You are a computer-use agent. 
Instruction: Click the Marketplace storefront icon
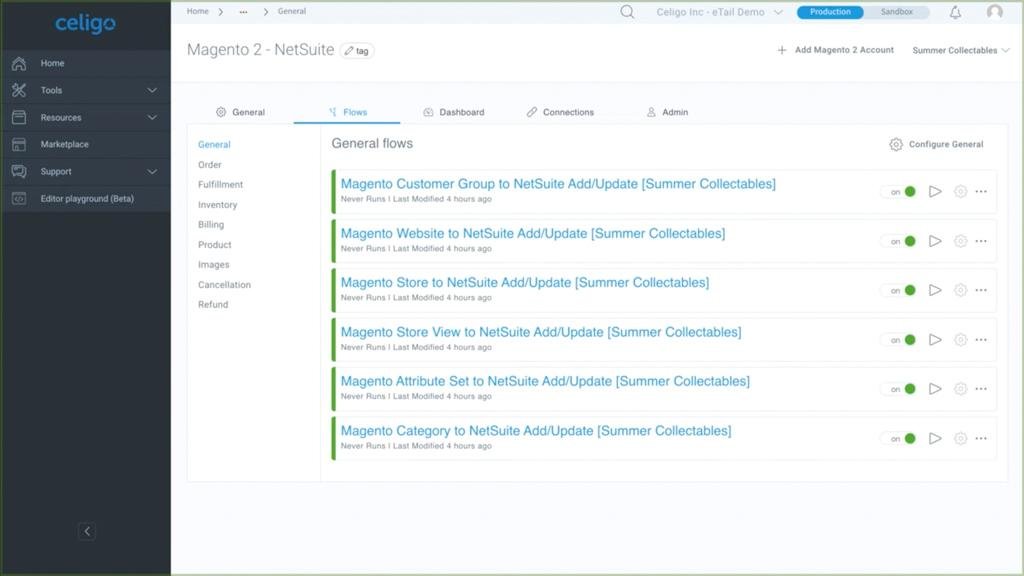pyautogui.click(x=19, y=144)
